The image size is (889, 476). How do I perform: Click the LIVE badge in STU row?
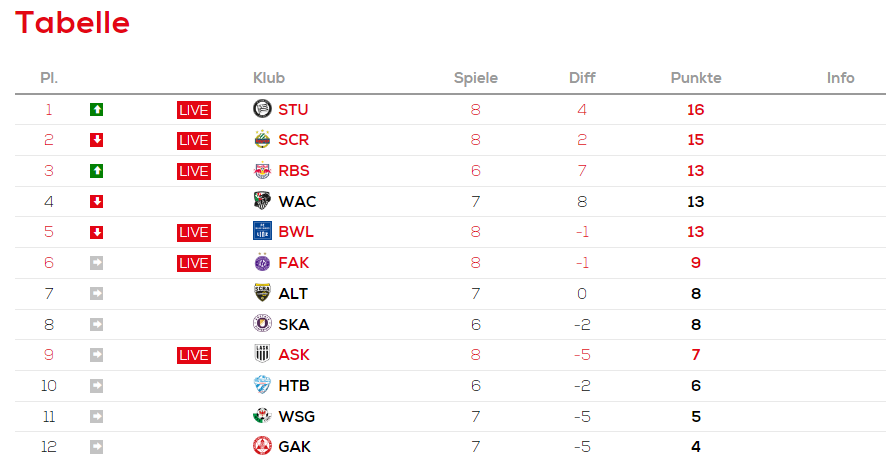coord(194,110)
